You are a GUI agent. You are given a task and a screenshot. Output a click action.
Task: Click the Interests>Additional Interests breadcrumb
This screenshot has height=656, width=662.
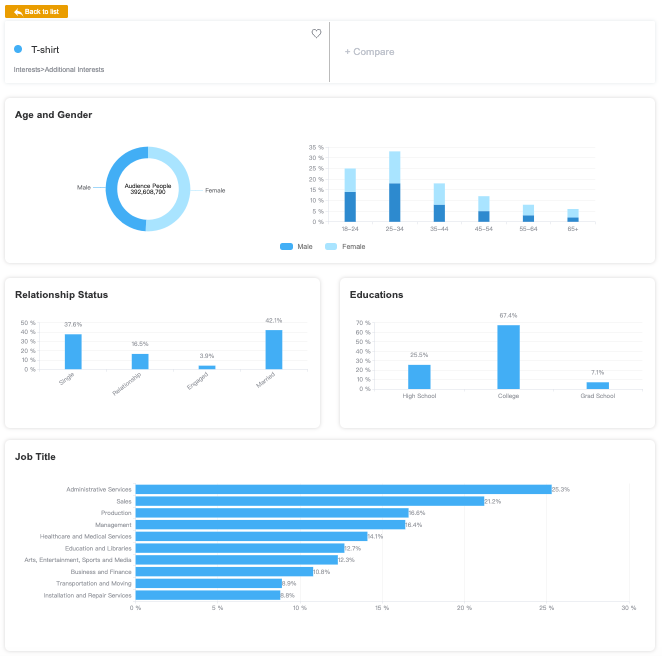[x=59, y=69]
